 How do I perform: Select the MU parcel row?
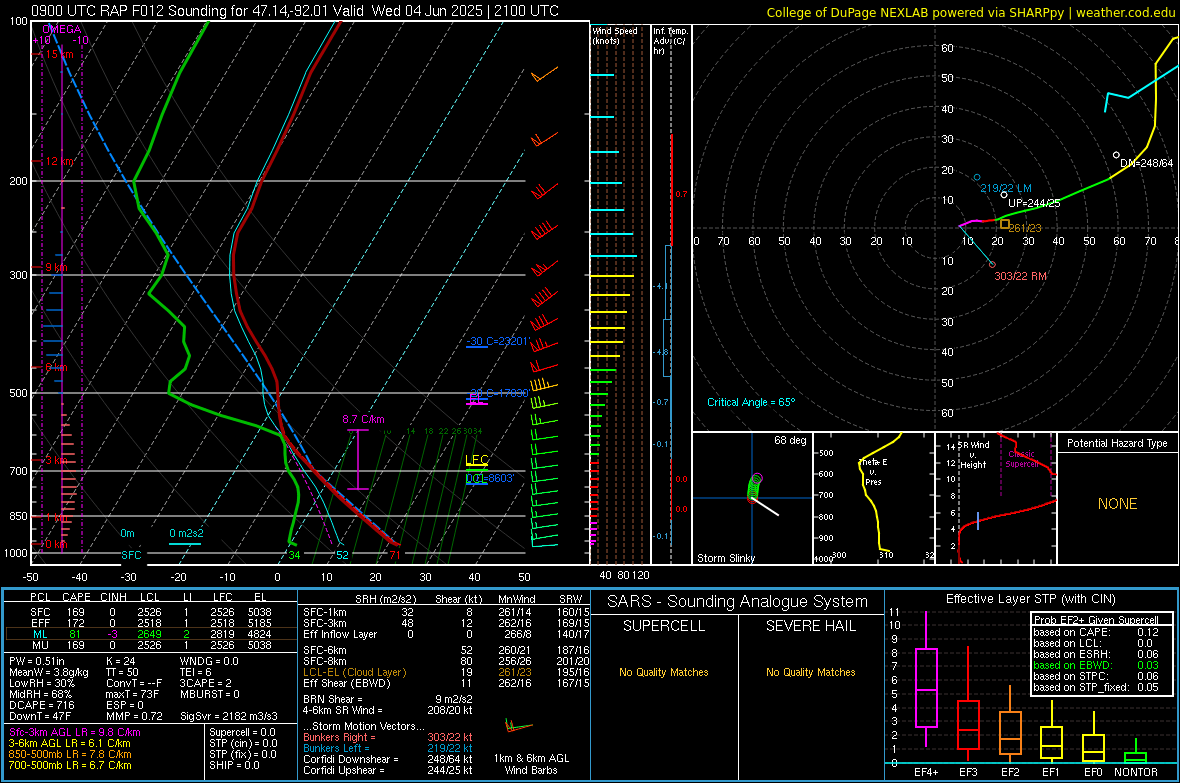click(x=151, y=645)
